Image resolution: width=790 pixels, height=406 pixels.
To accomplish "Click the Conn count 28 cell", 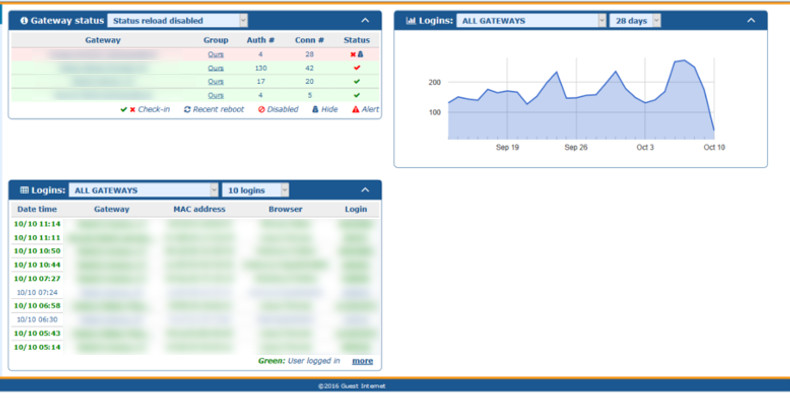I will coord(309,54).
